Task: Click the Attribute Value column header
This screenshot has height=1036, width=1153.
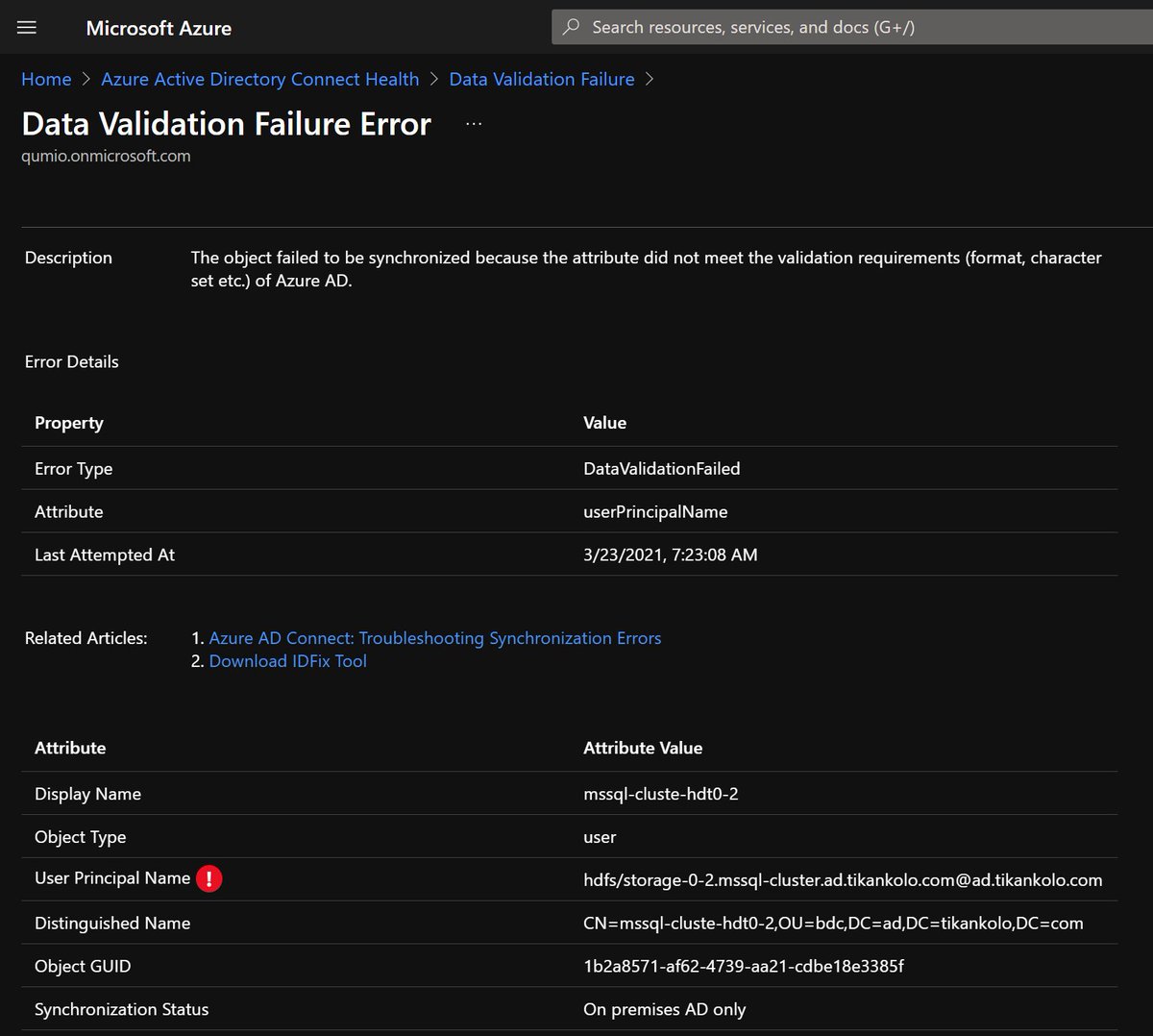Action: (x=643, y=748)
